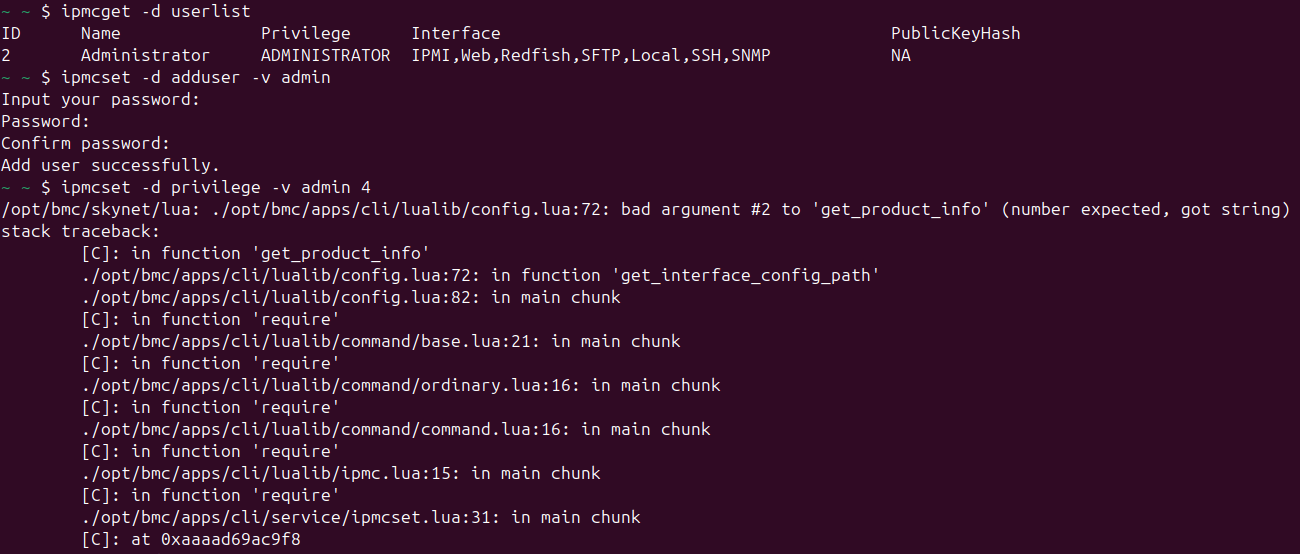Click the "Input your password:" line
This screenshot has width=1300, height=554.
[x=100, y=100]
